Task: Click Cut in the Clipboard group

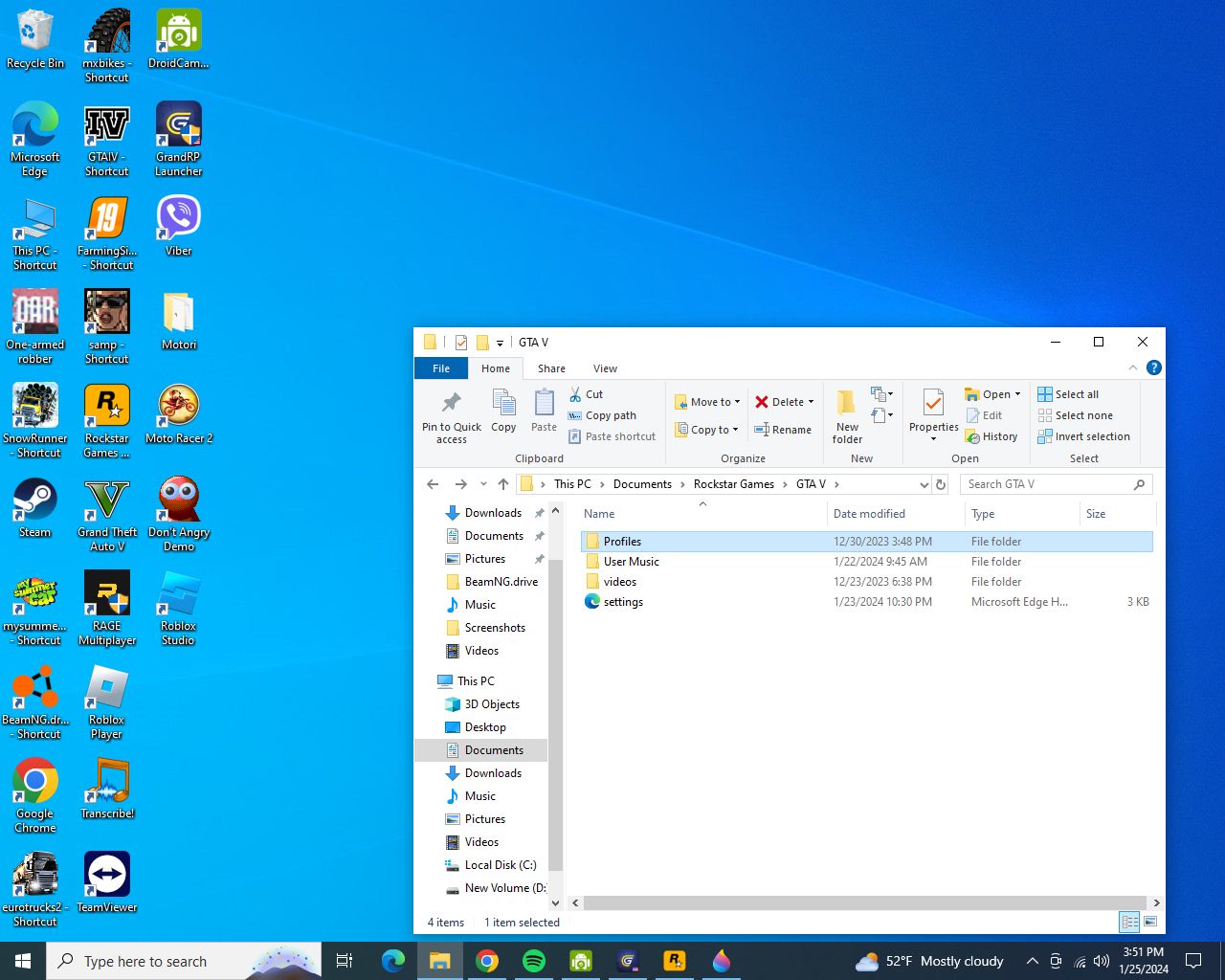Action: click(x=586, y=394)
